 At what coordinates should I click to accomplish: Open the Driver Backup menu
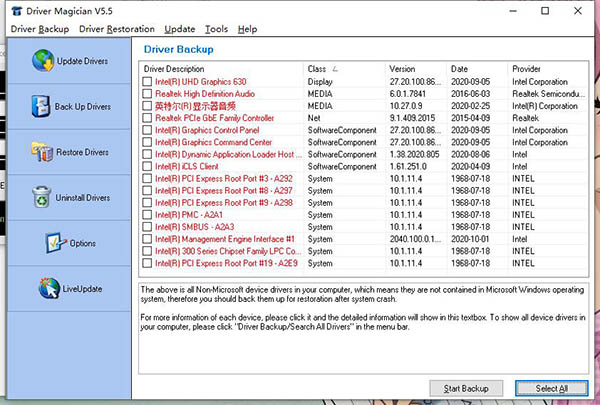[x=40, y=29]
